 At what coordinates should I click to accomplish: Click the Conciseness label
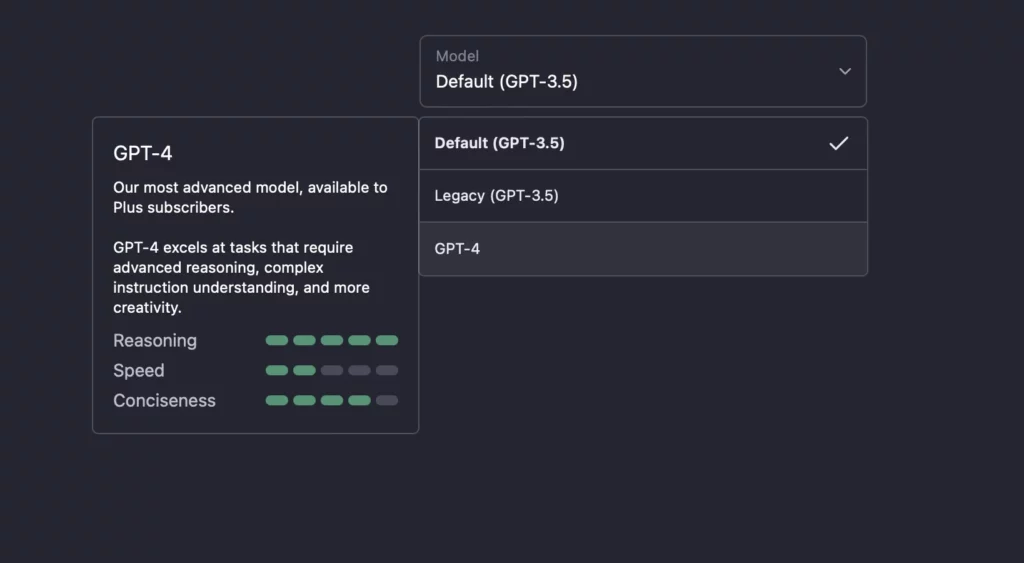(164, 401)
